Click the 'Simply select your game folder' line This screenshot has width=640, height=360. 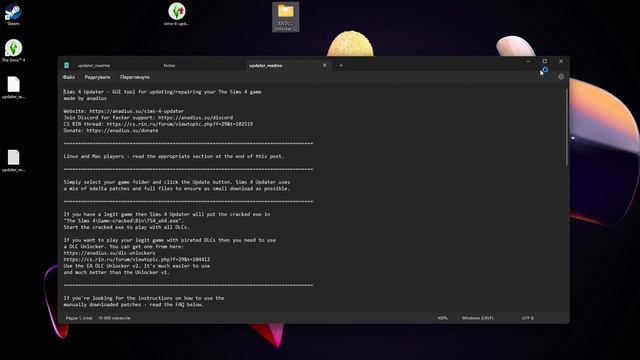pyautogui.click(x=177, y=182)
